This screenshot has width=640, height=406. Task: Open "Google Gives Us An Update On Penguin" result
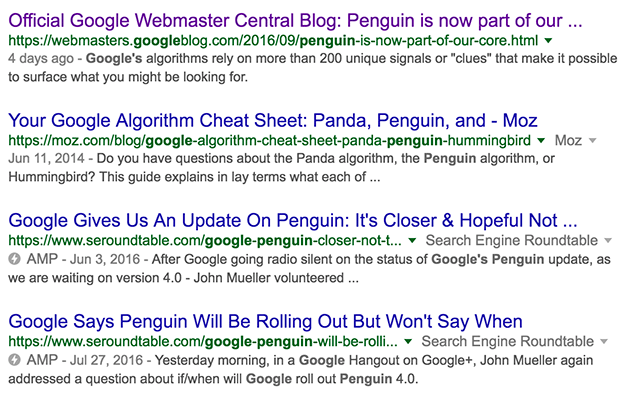(293, 220)
